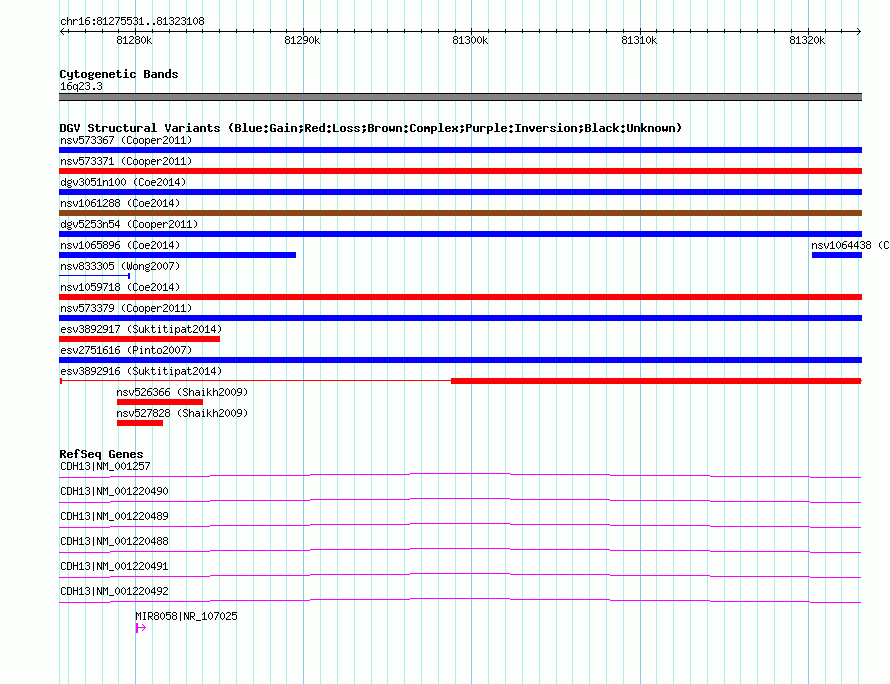Open the CDH13|NM_001220490 transcript label
The height and width of the screenshot is (684, 890).
pyautogui.click(x=114, y=491)
